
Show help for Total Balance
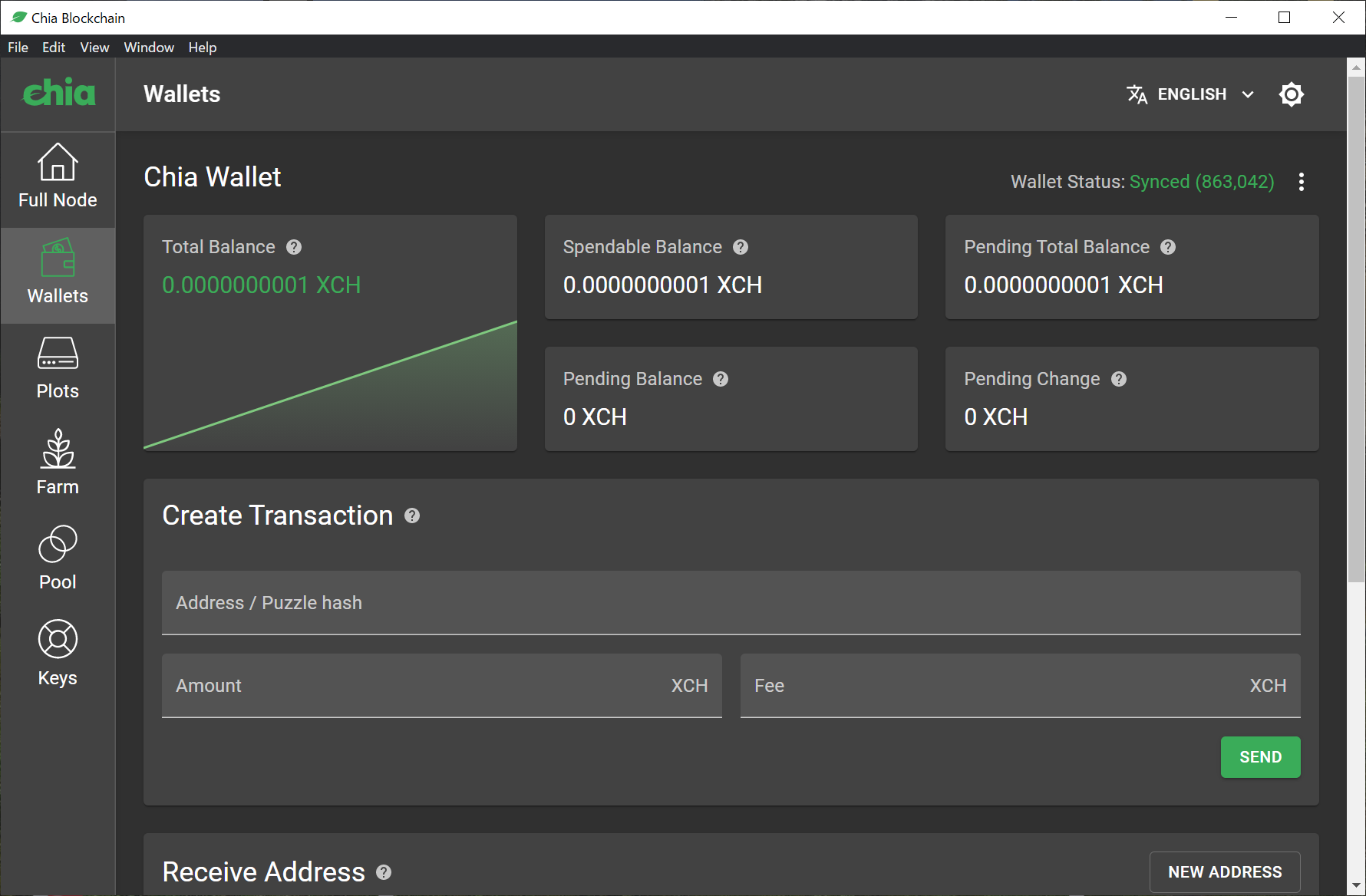(294, 247)
